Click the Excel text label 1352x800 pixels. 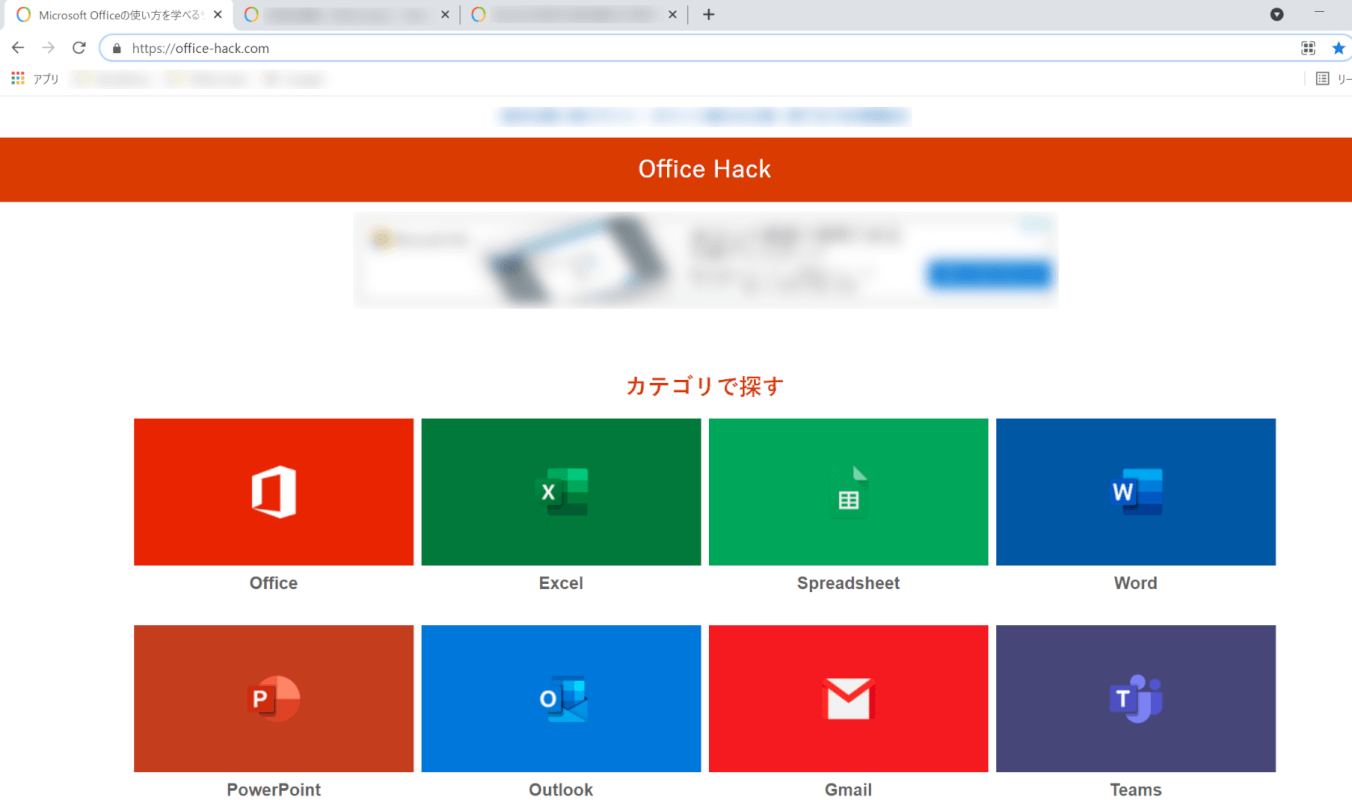[x=561, y=583]
